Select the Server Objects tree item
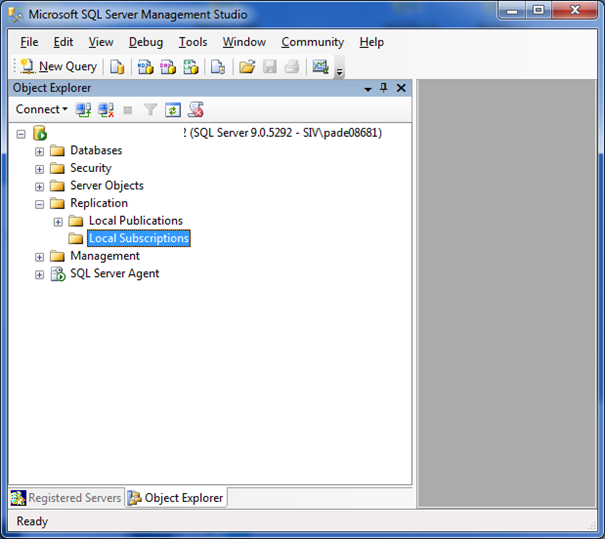605x539 pixels. 106,186
